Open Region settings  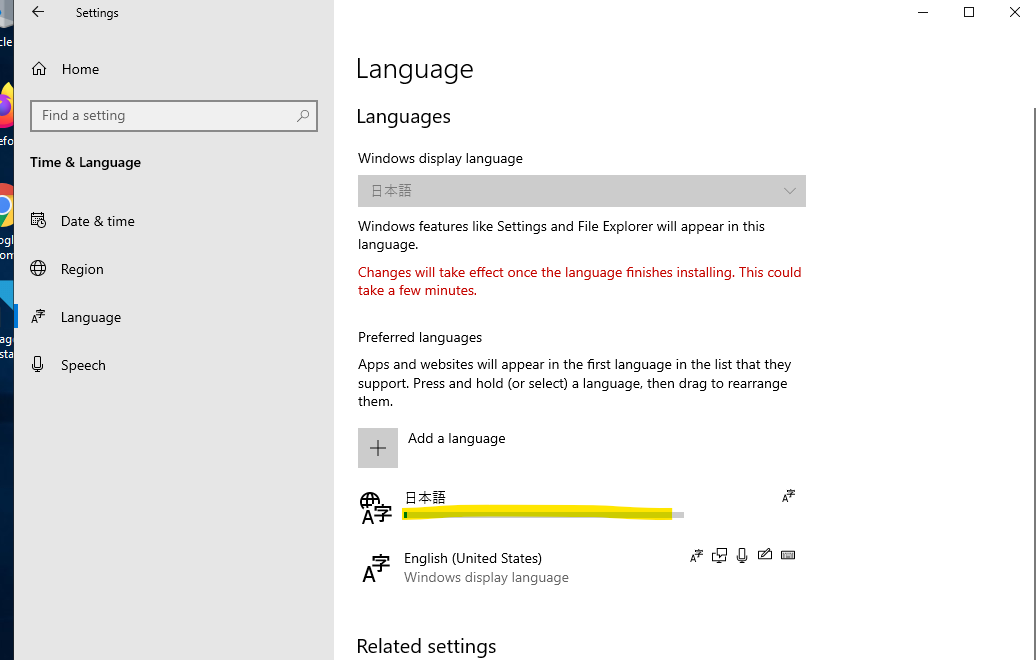82,269
